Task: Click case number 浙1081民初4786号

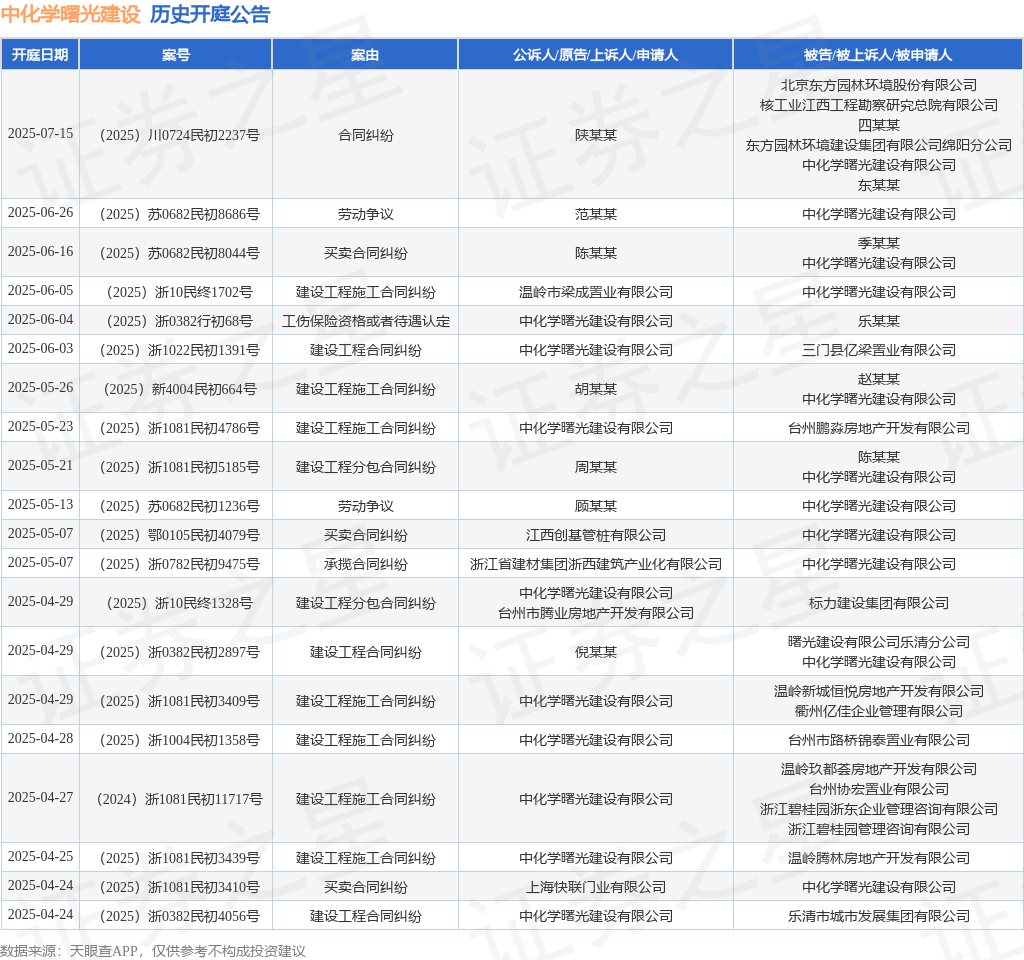Action: point(180,428)
